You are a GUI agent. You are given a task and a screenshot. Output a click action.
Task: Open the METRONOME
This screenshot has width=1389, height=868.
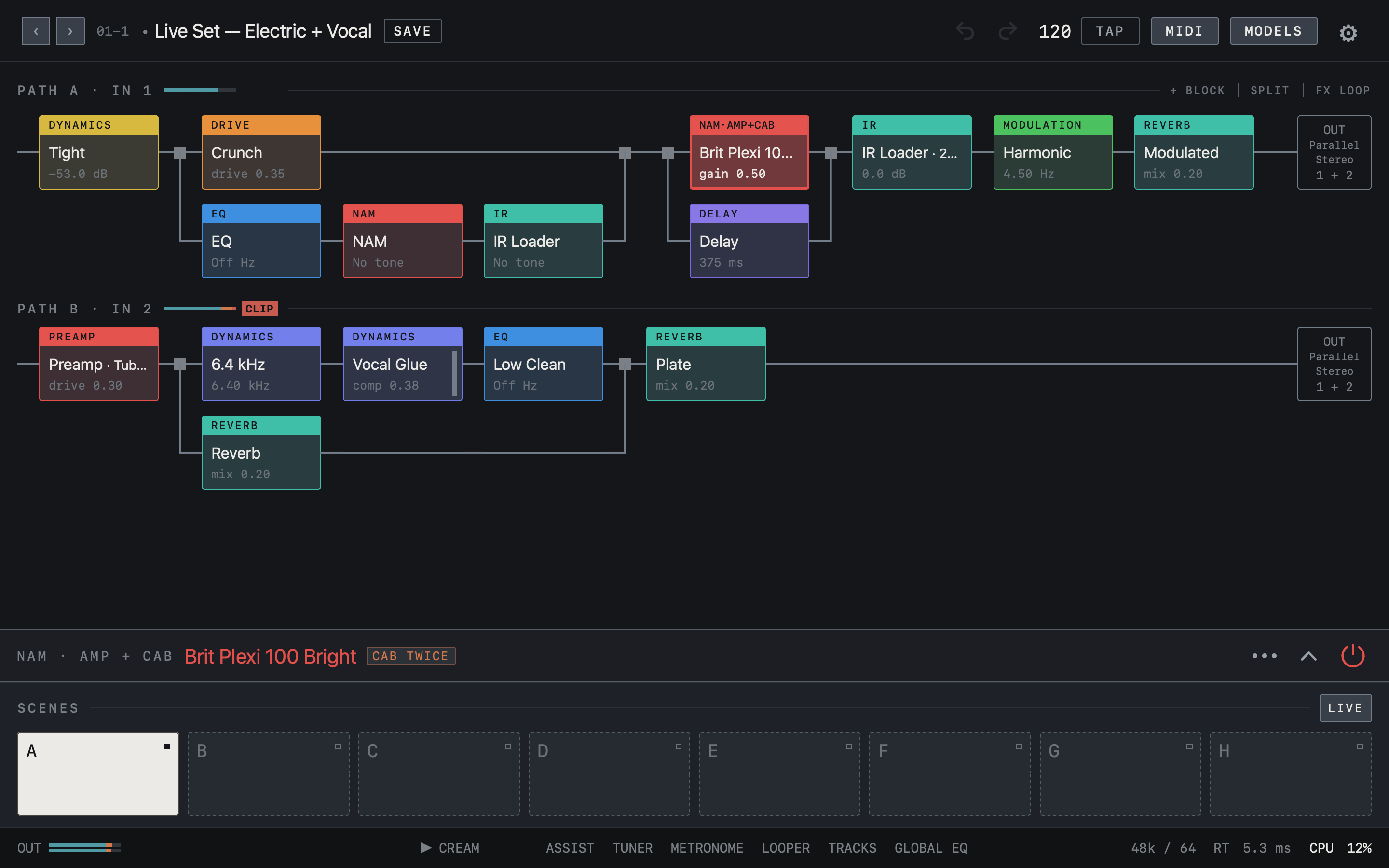(x=707, y=848)
